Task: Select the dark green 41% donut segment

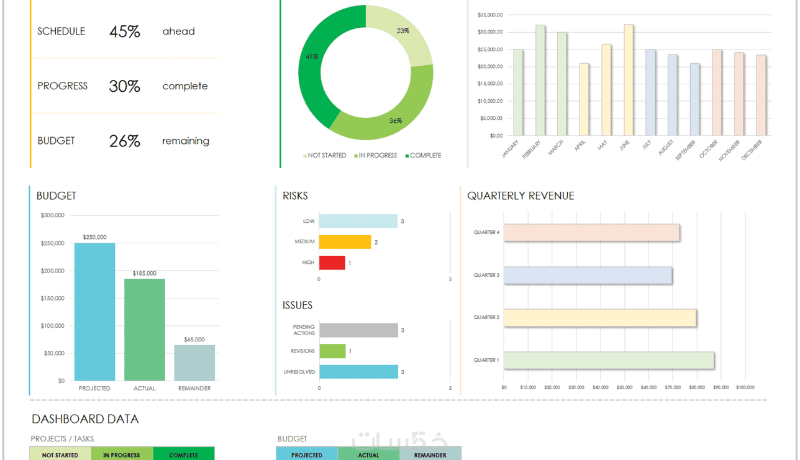Action: (x=312, y=66)
